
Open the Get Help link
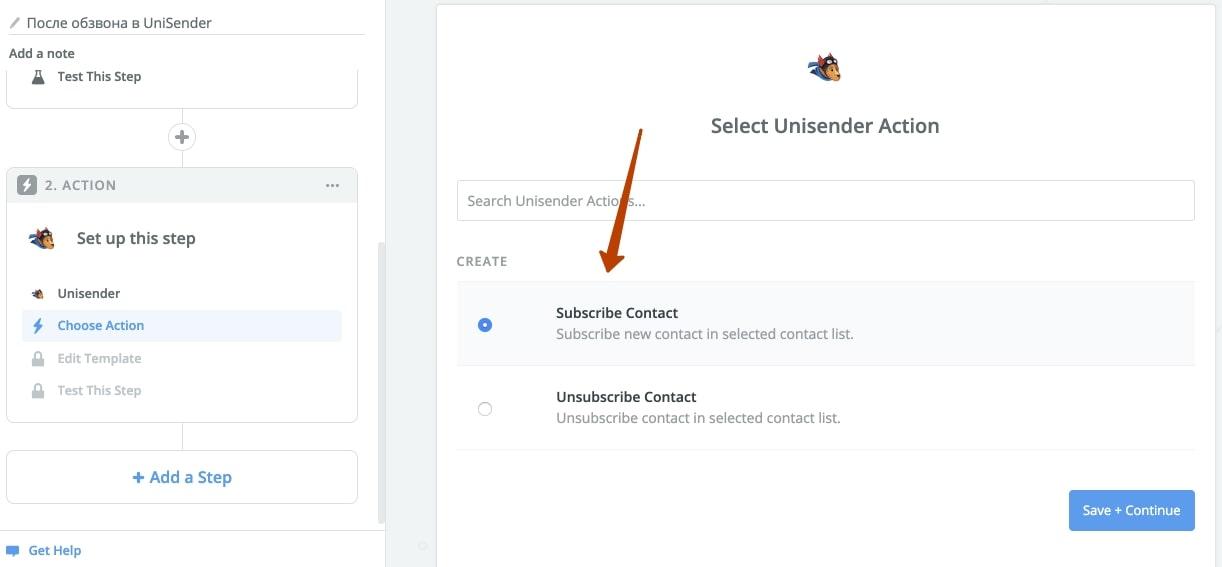55,550
